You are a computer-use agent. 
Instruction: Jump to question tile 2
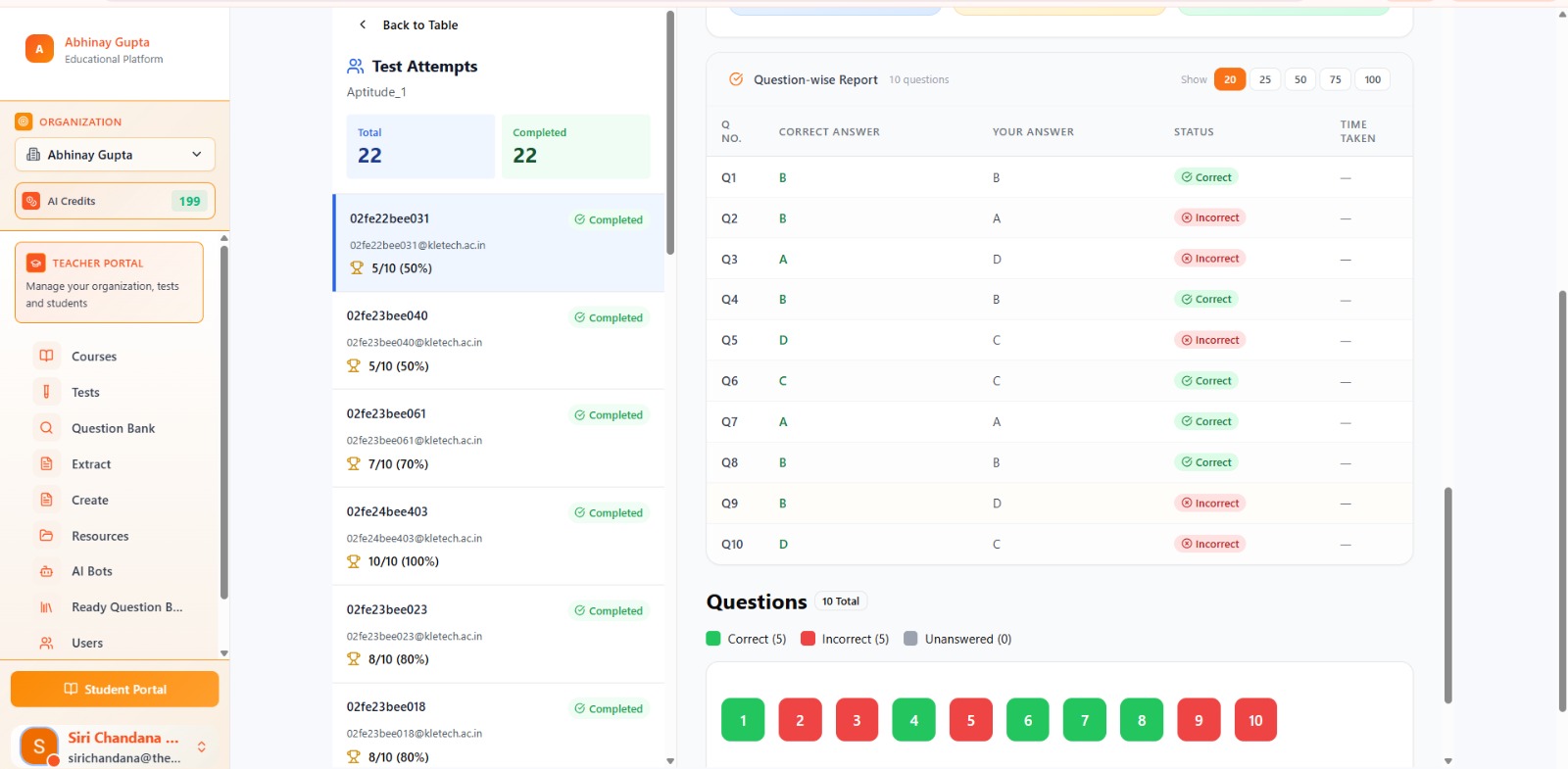(800, 720)
